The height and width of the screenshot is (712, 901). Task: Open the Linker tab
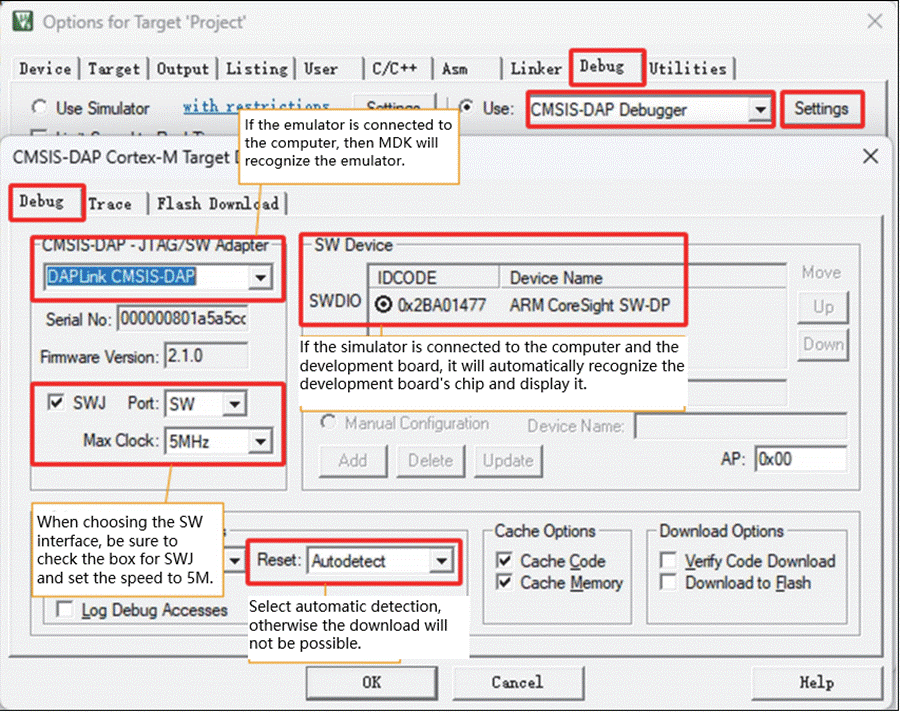pyautogui.click(x=536, y=69)
